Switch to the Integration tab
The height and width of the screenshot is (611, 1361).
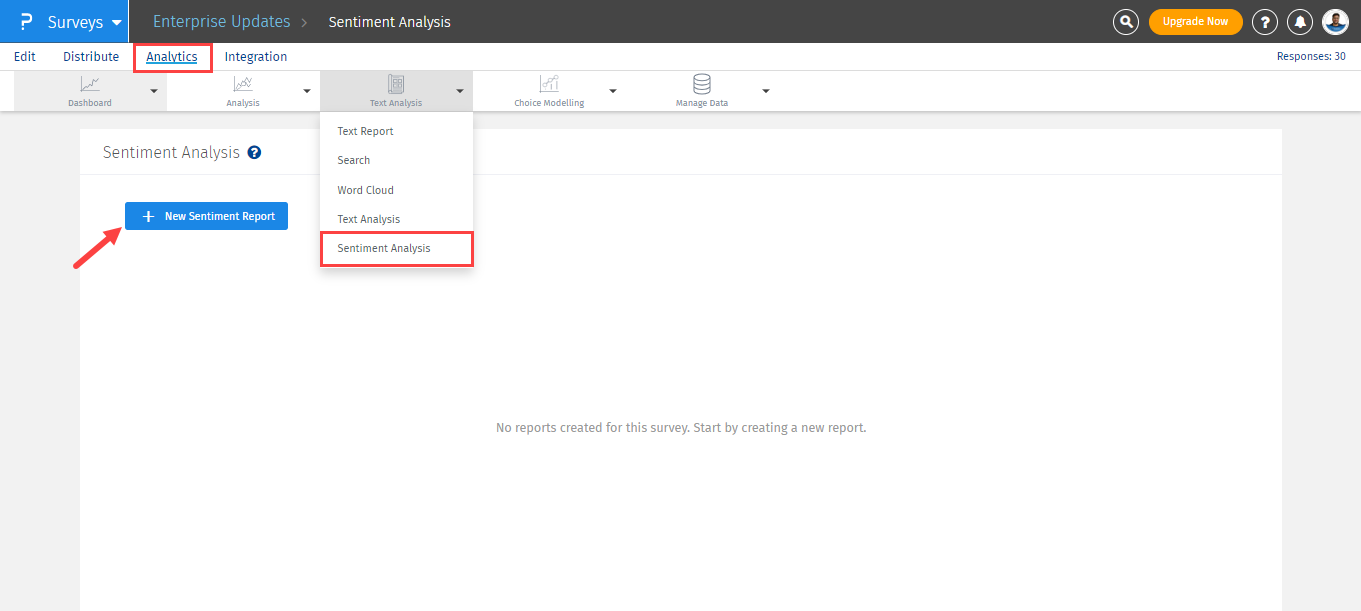[255, 57]
